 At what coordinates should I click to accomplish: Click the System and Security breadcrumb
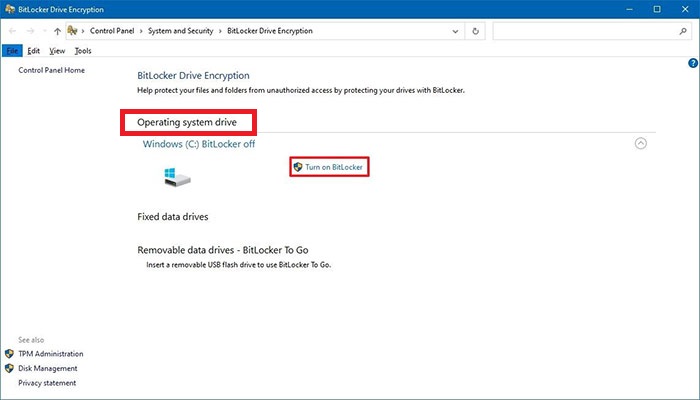tap(181, 31)
